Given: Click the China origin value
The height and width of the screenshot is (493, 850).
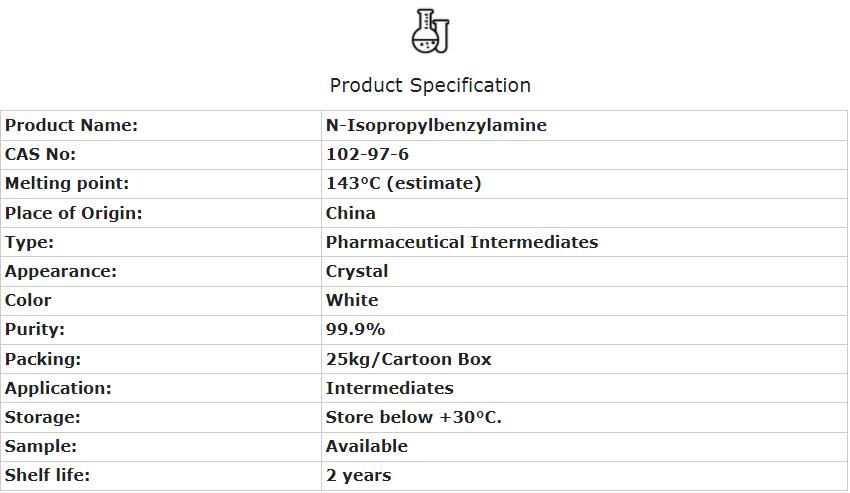Looking at the screenshot, I should [x=351, y=213].
